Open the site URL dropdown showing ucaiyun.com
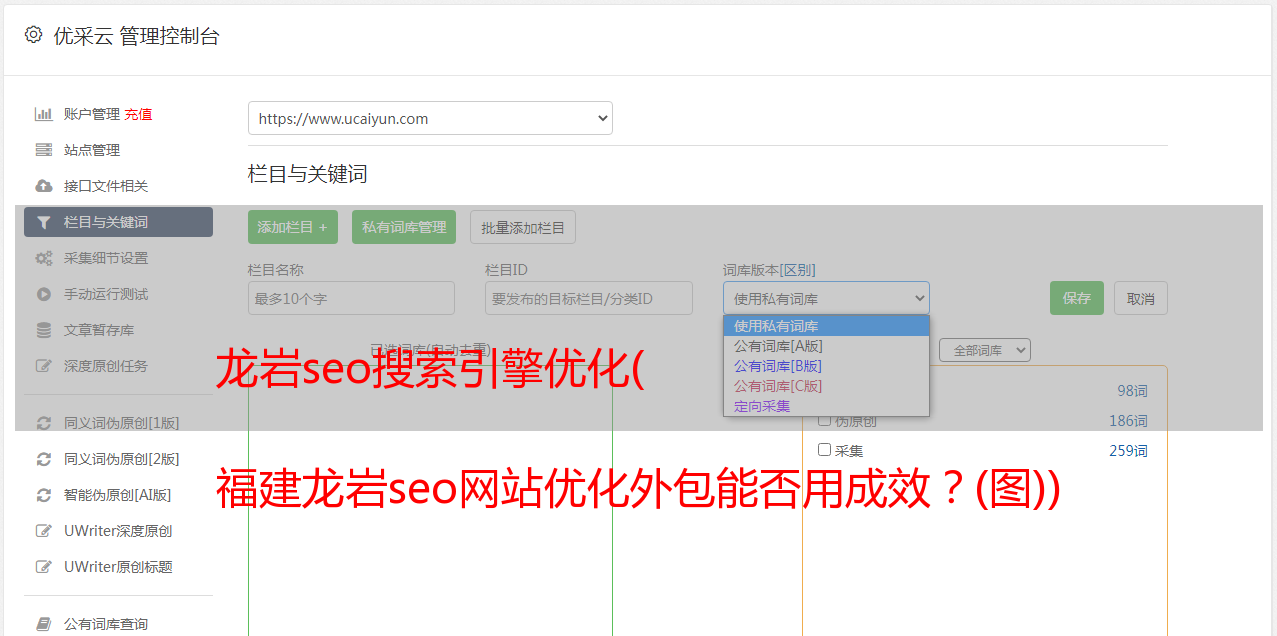 [x=430, y=118]
